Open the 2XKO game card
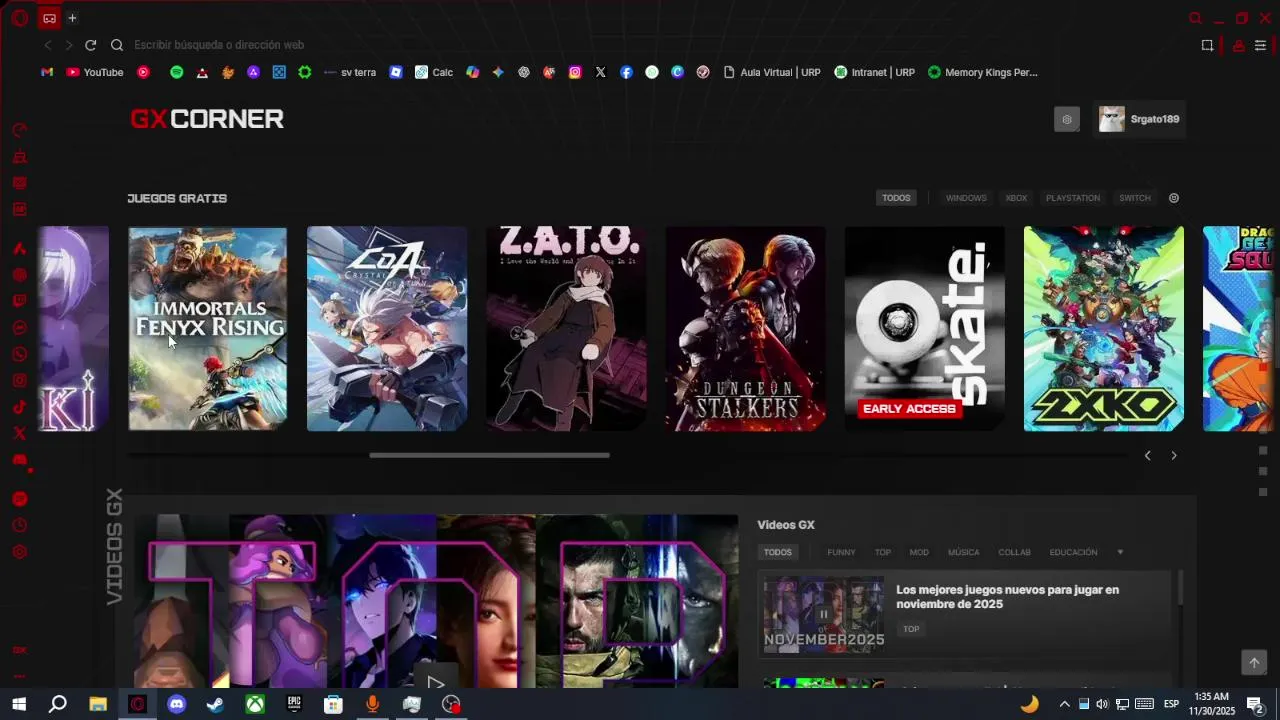This screenshot has width=1280, height=720. [1104, 329]
